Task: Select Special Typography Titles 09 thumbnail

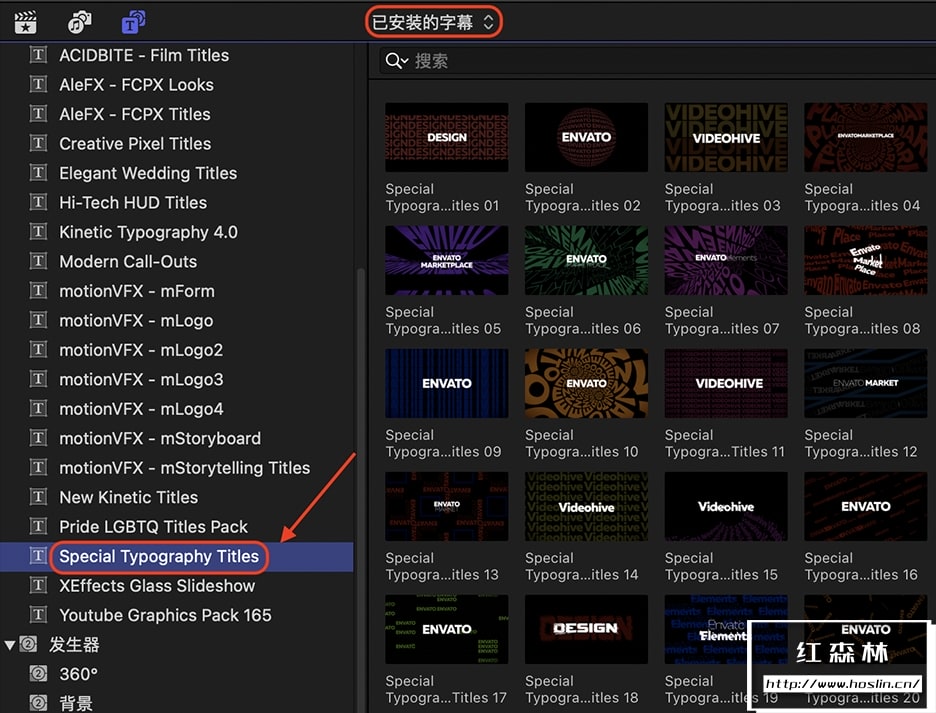Action: click(447, 383)
